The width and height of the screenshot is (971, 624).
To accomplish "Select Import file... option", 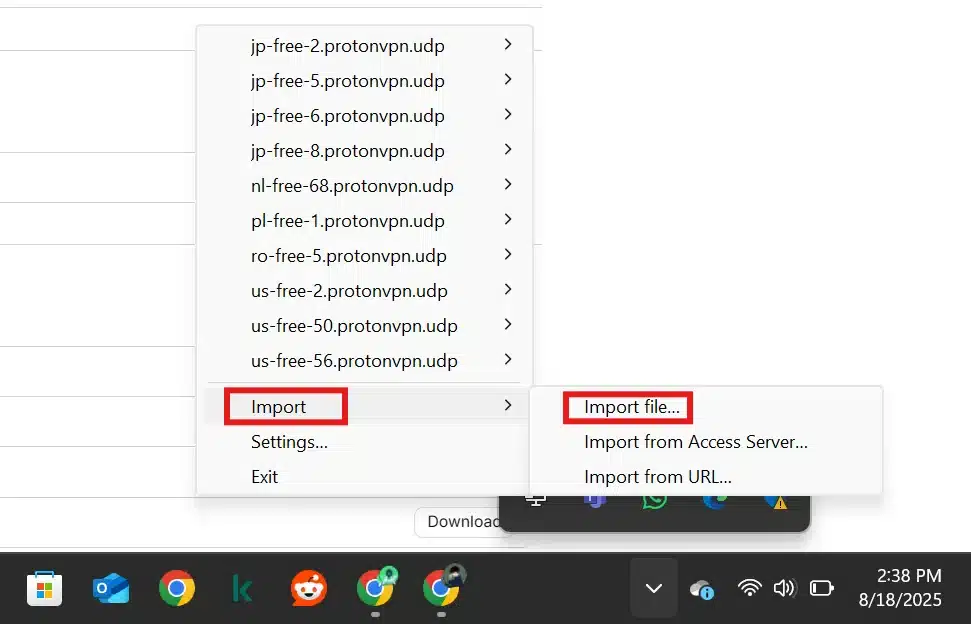I will pyautogui.click(x=705, y=407).
